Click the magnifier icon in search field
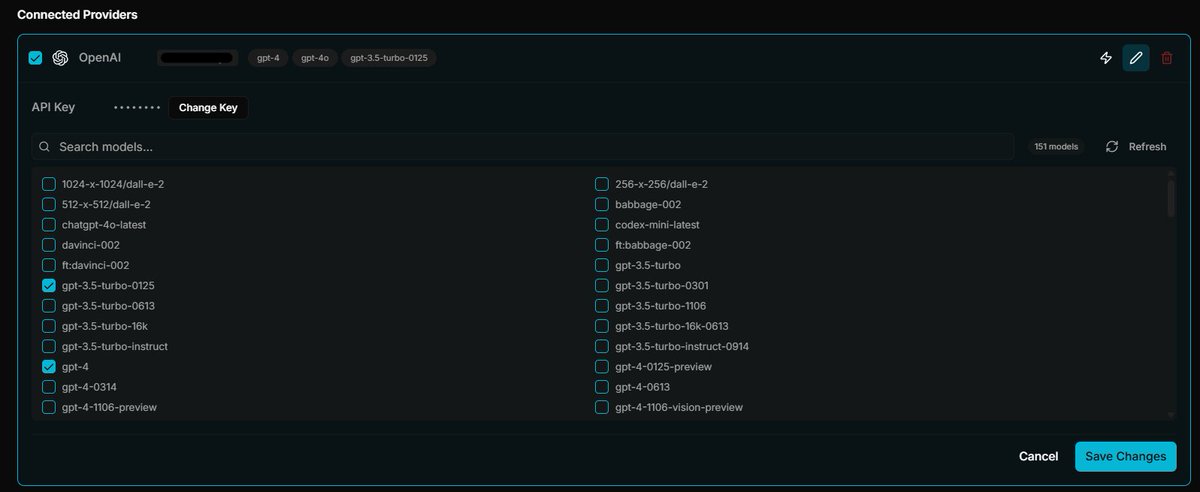Screen dimensions: 1200x492 pyautogui.click(x=44, y=147)
